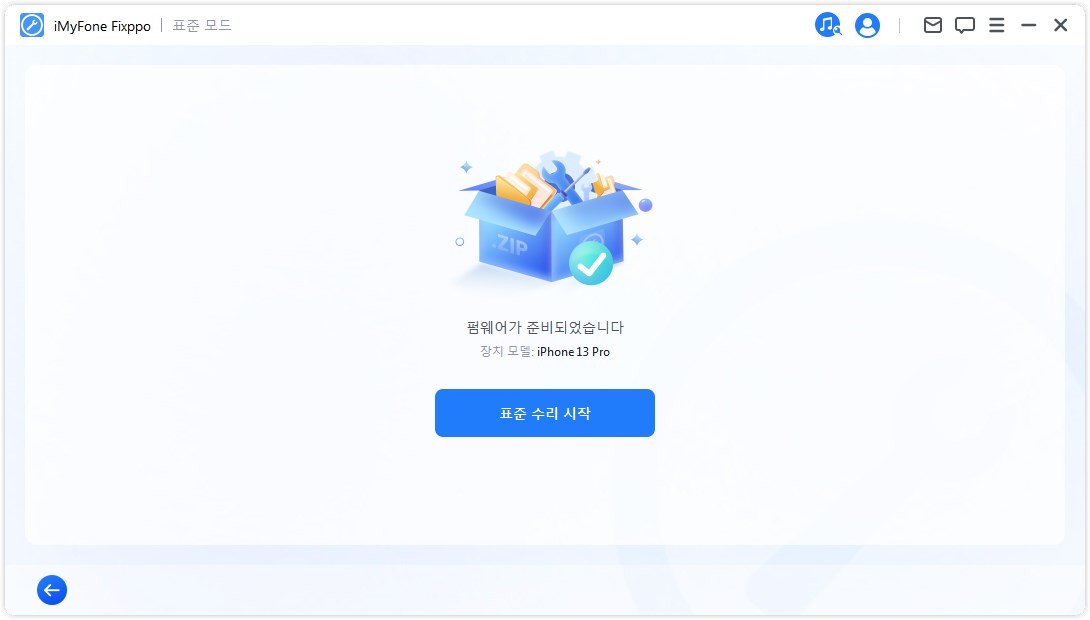Click the iMyFone Fixppo wrench logo
Viewport: 1090px width, 620px height.
pyautogui.click(x=32, y=26)
